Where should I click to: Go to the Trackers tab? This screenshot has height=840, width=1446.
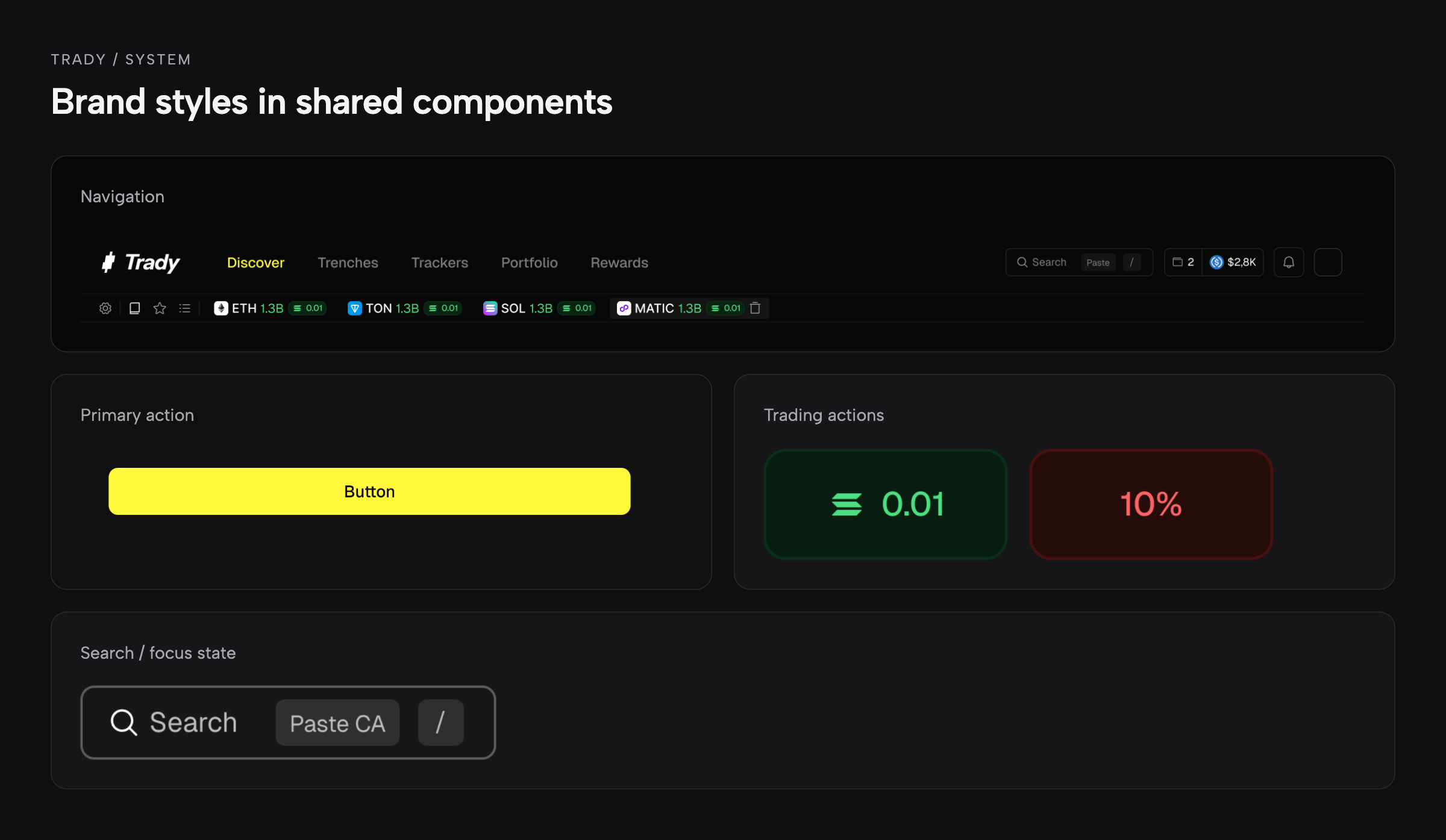tap(440, 263)
